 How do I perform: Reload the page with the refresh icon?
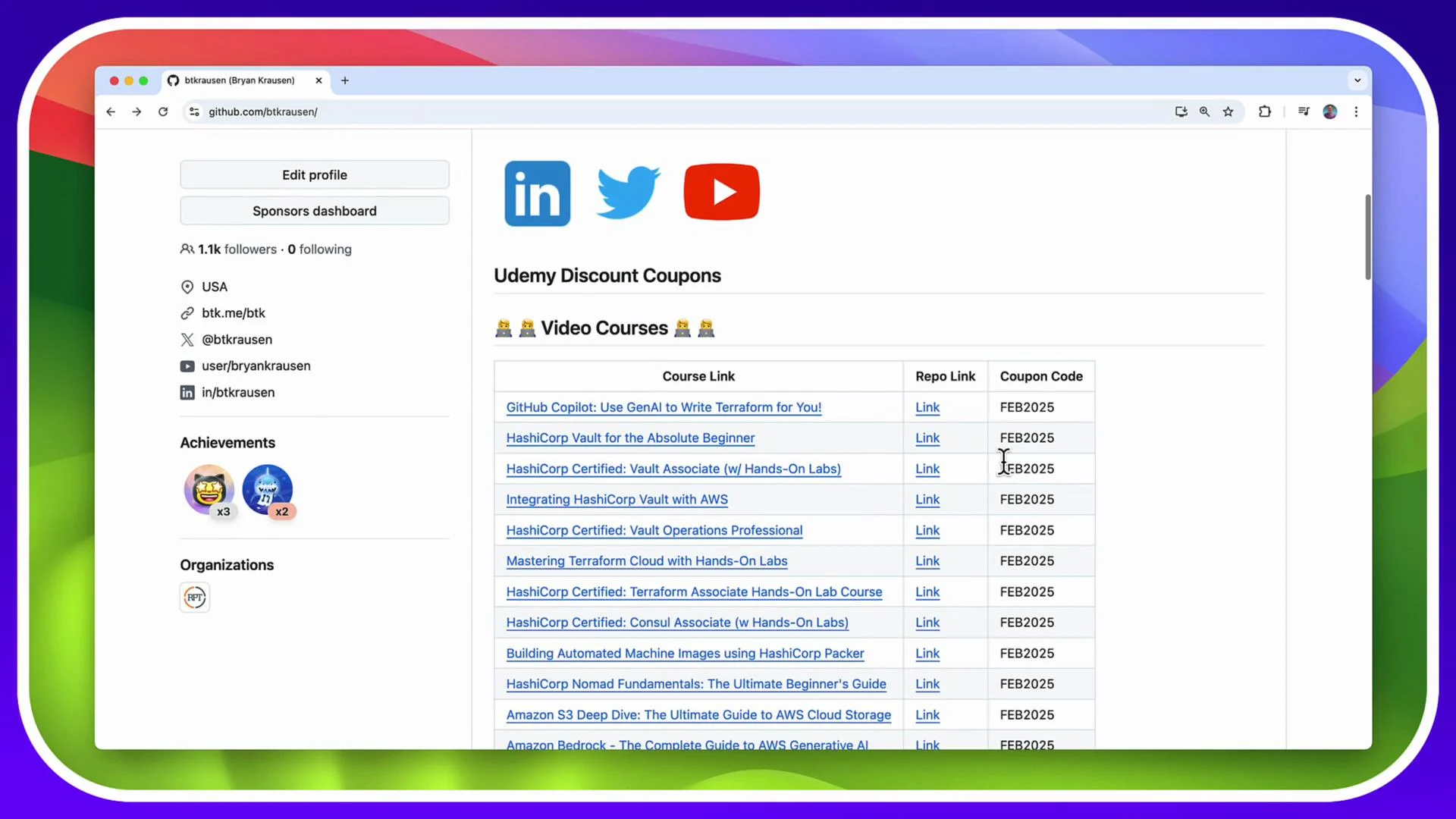pyautogui.click(x=163, y=111)
